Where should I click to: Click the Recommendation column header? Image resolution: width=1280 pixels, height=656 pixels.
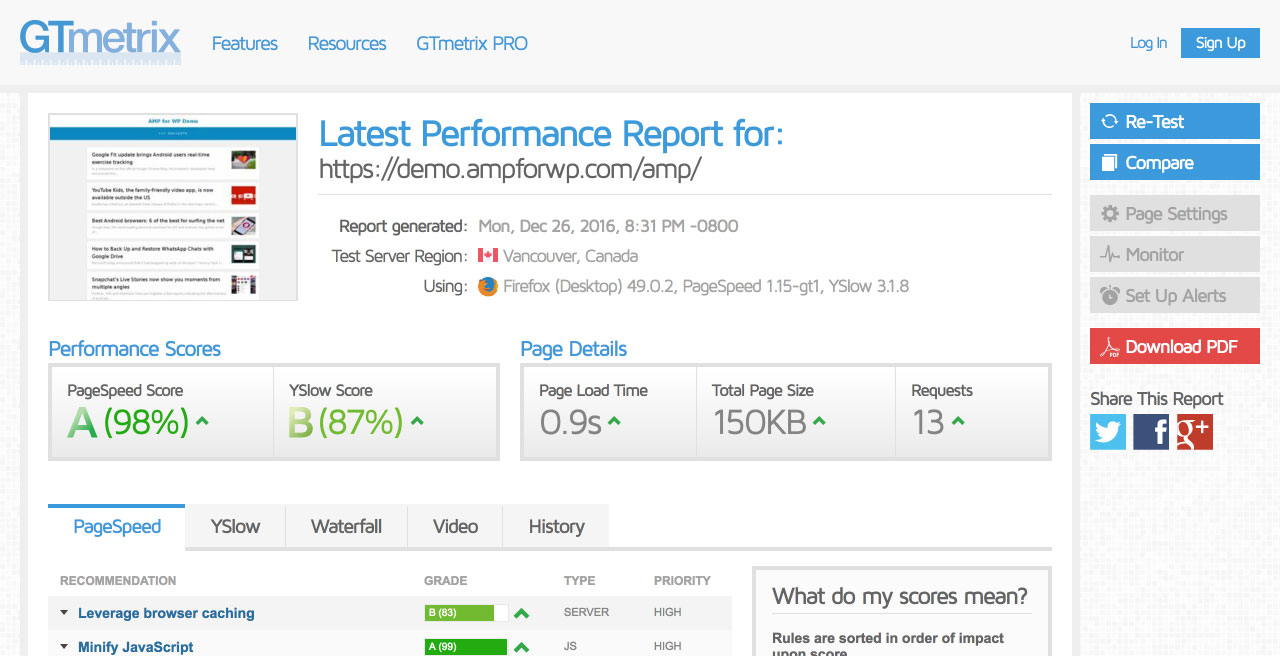coord(118,581)
